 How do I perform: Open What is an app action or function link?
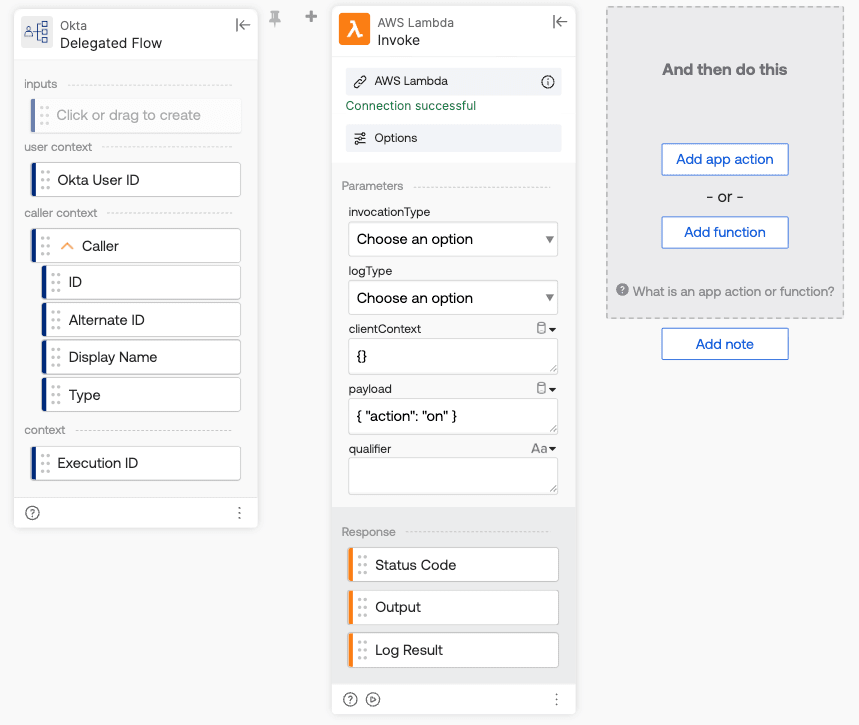(x=733, y=292)
